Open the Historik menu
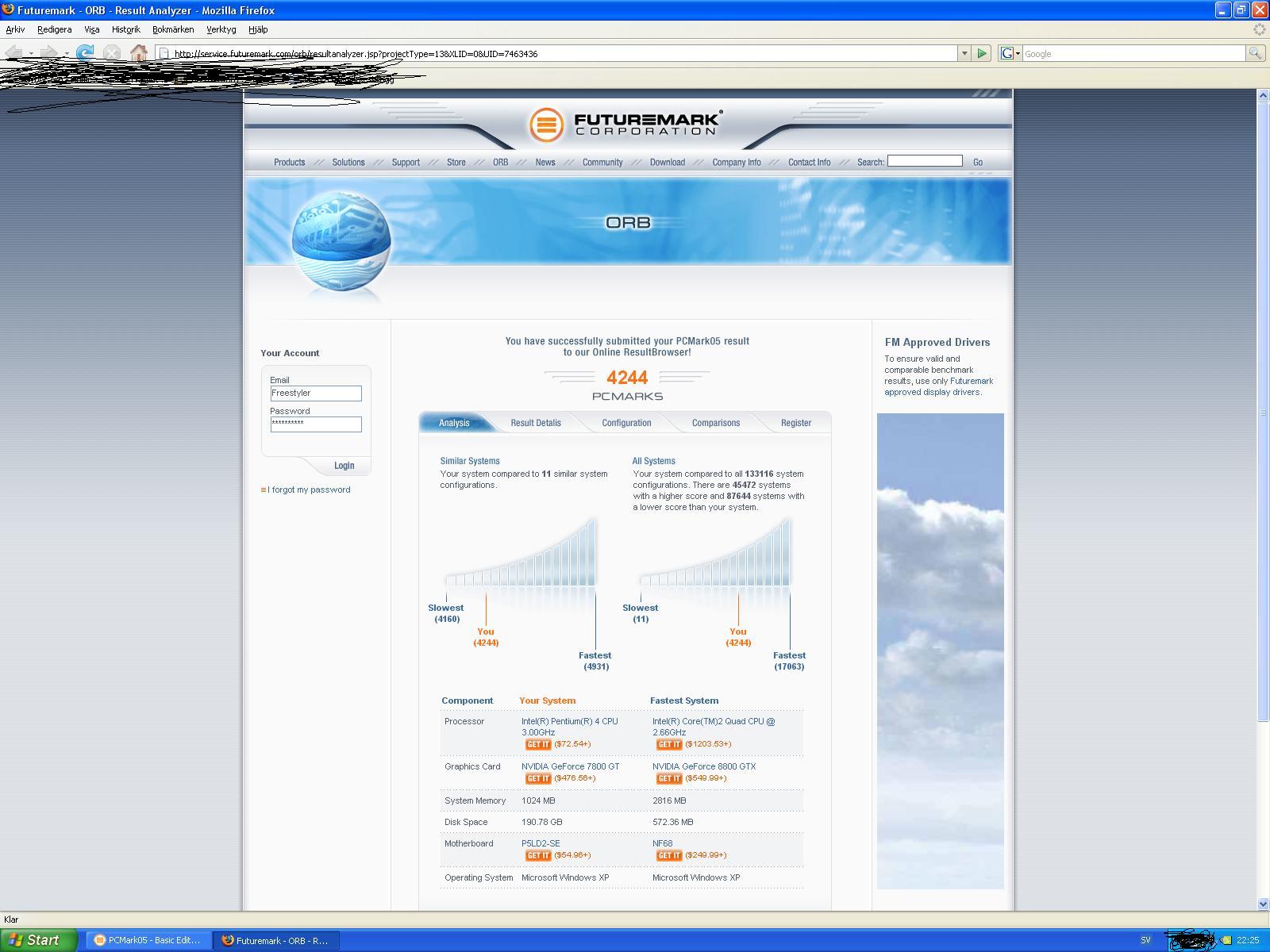This screenshot has height=952, width=1270. 125,29
